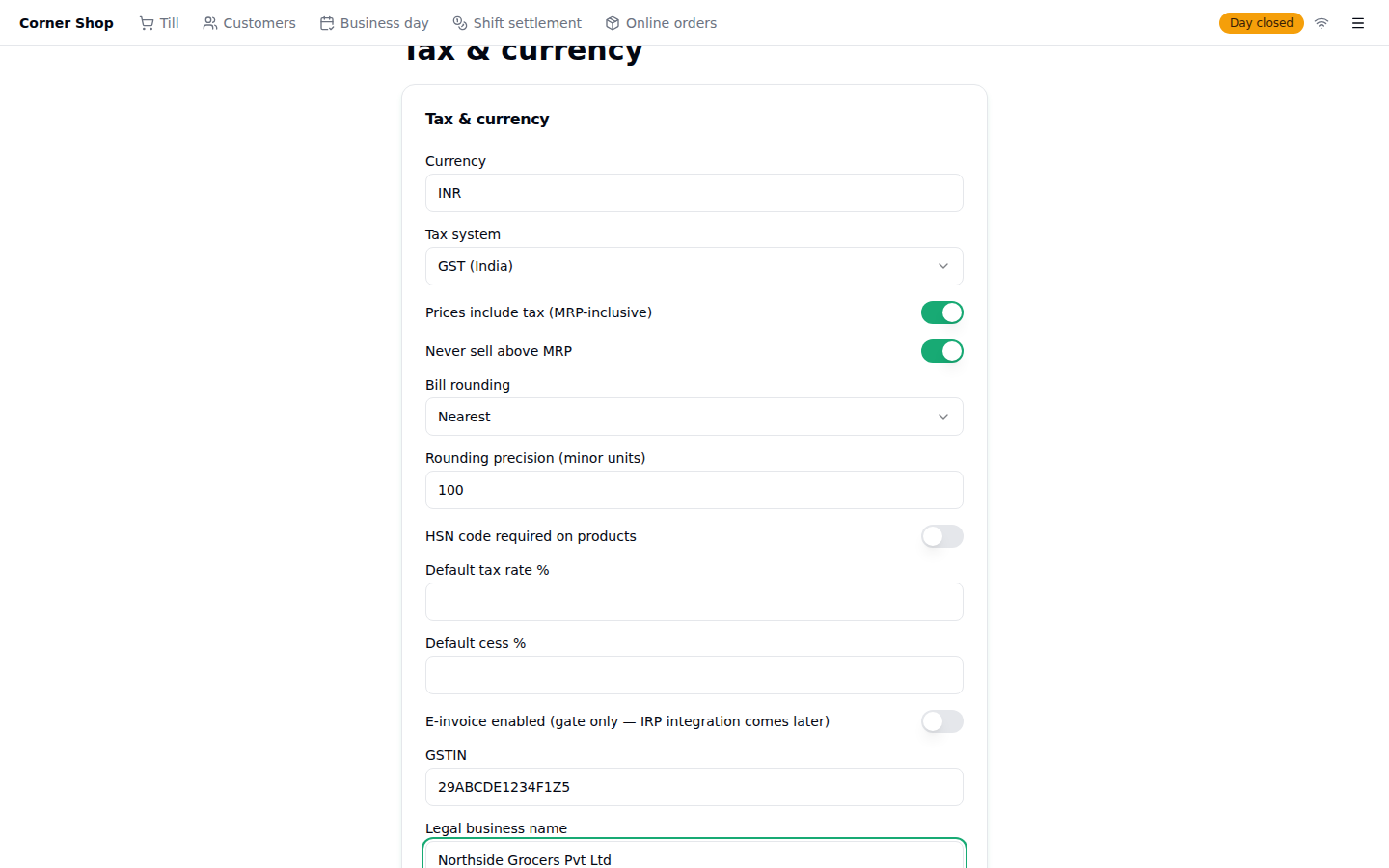1389x868 pixels.
Task: Focus the Default tax rate % field
Action: point(694,602)
